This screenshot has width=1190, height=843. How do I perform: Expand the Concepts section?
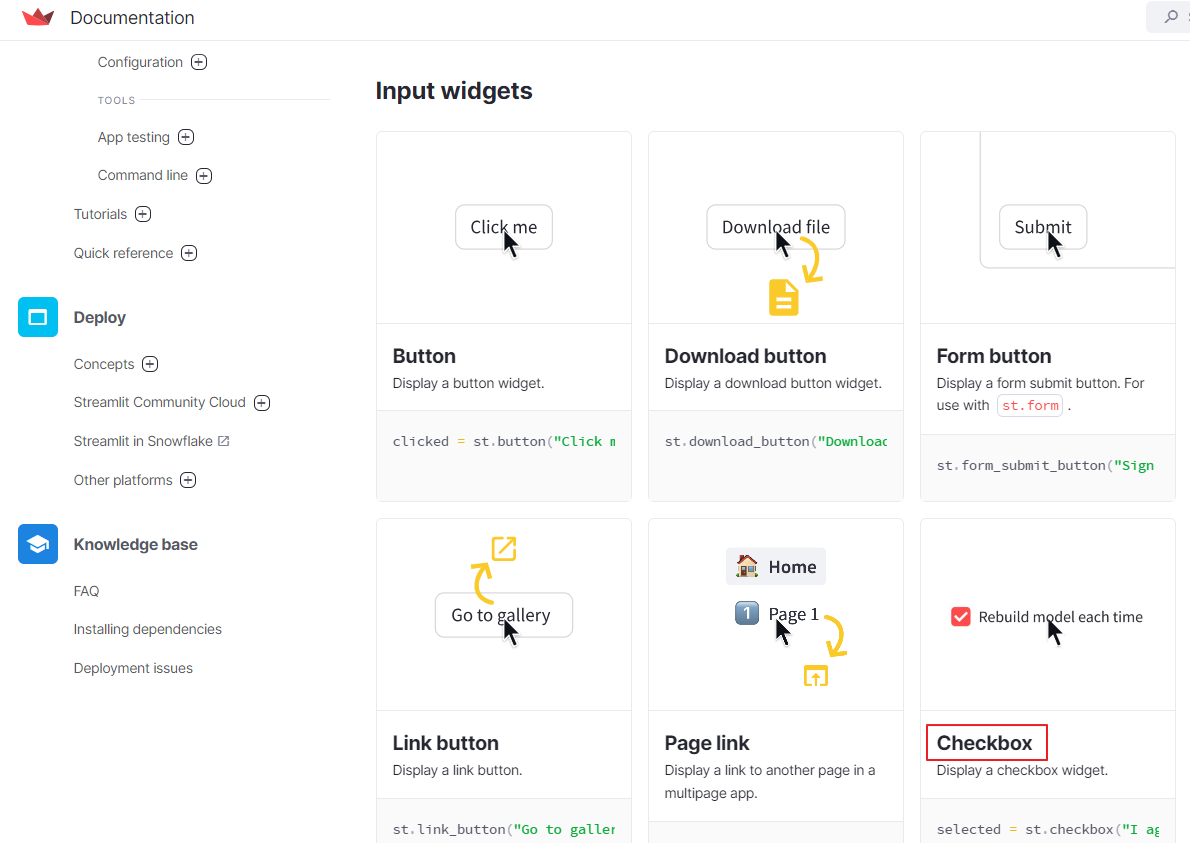(x=150, y=364)
